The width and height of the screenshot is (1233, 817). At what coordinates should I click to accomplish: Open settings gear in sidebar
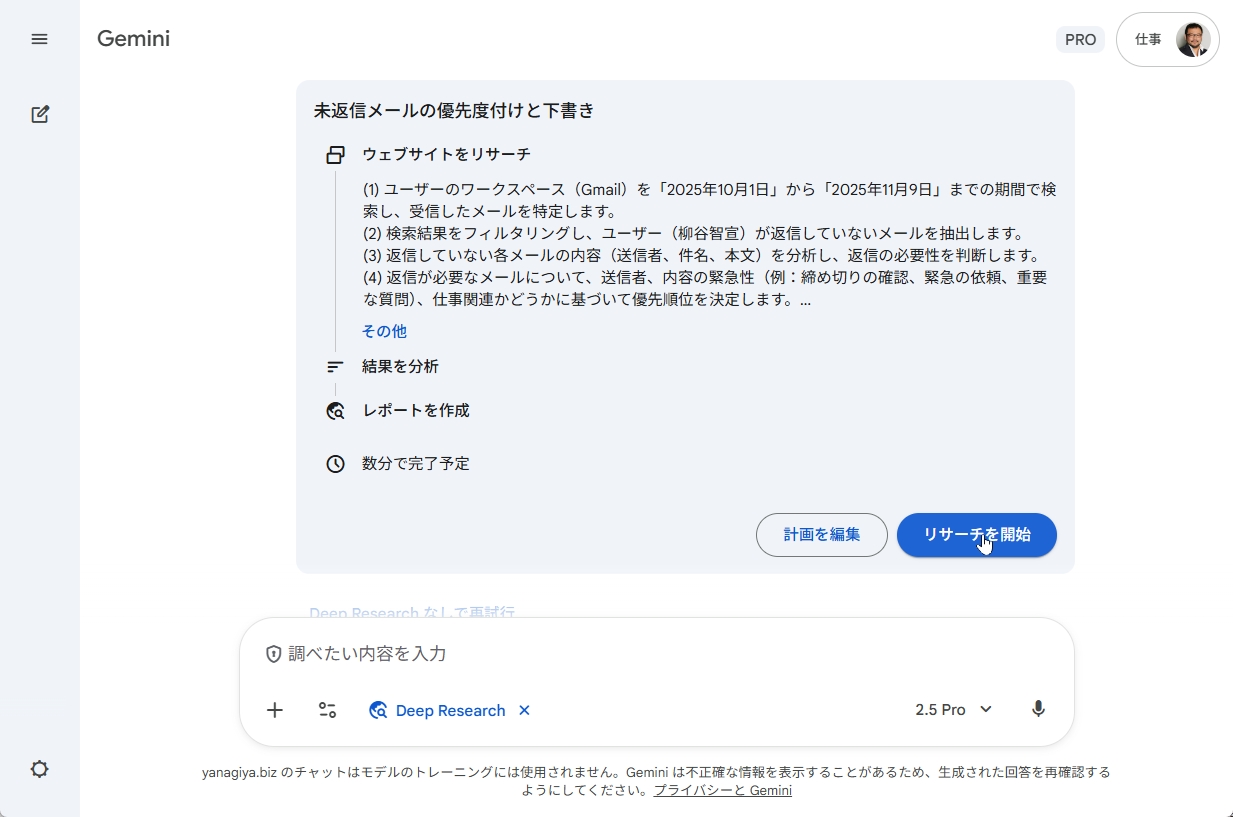point(39,769)
